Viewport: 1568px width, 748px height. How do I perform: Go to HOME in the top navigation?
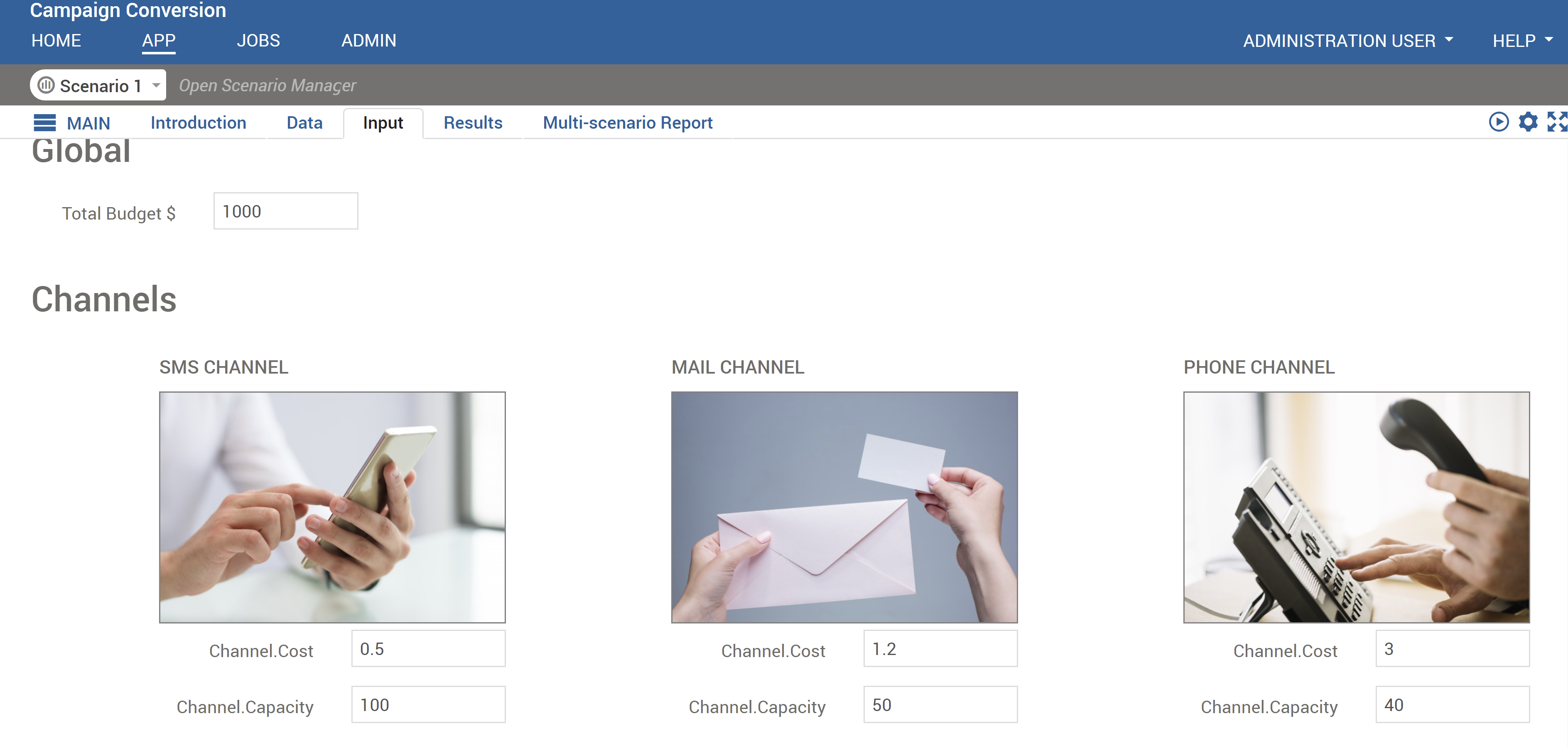coord(56,41)
